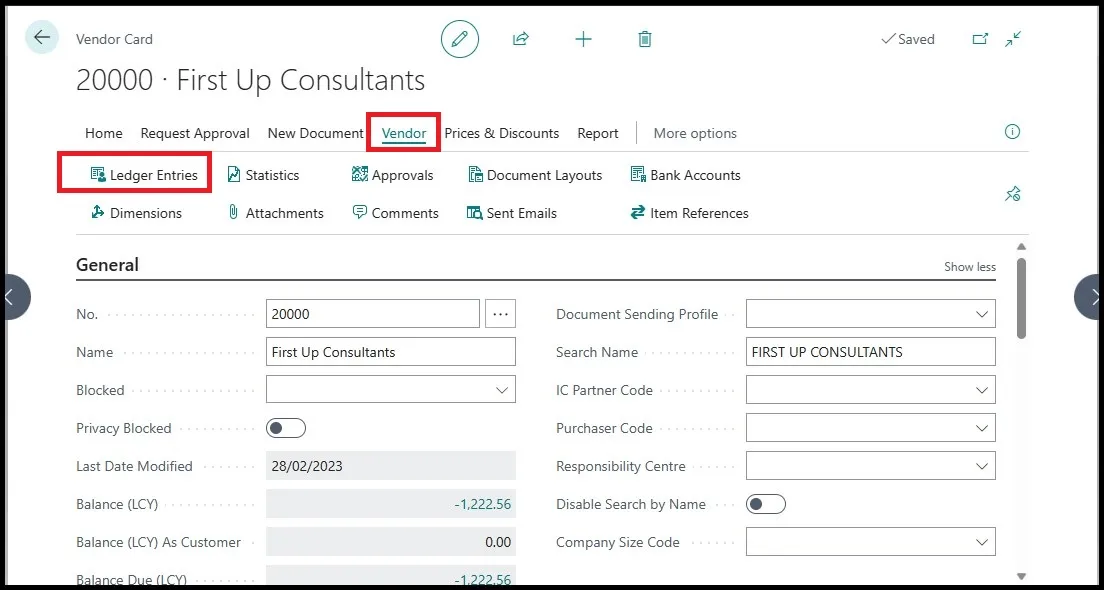
Task: Click title 20000 · First Up Consultants
Action: [x=251, y=80]
